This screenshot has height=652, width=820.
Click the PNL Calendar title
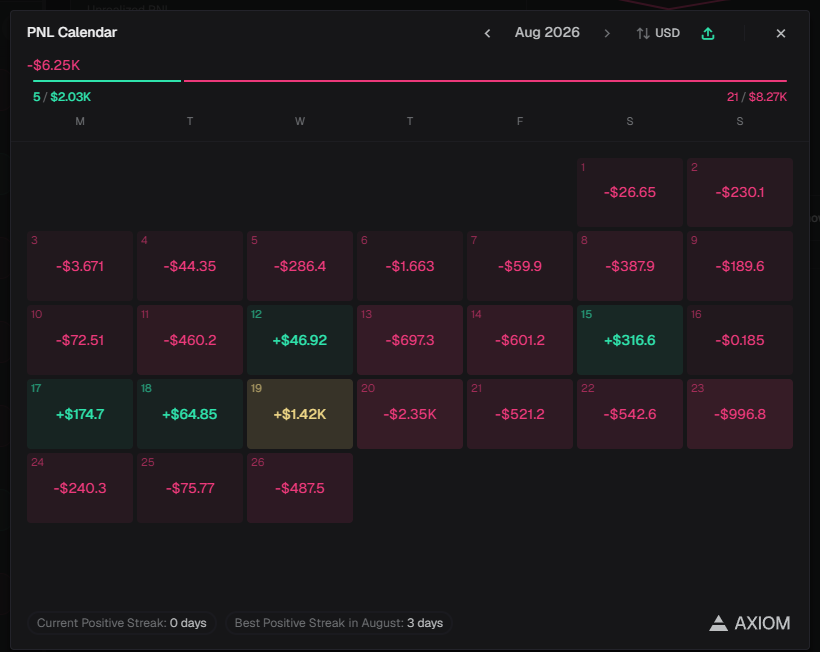pyautogui.click(x=72, y=32)
